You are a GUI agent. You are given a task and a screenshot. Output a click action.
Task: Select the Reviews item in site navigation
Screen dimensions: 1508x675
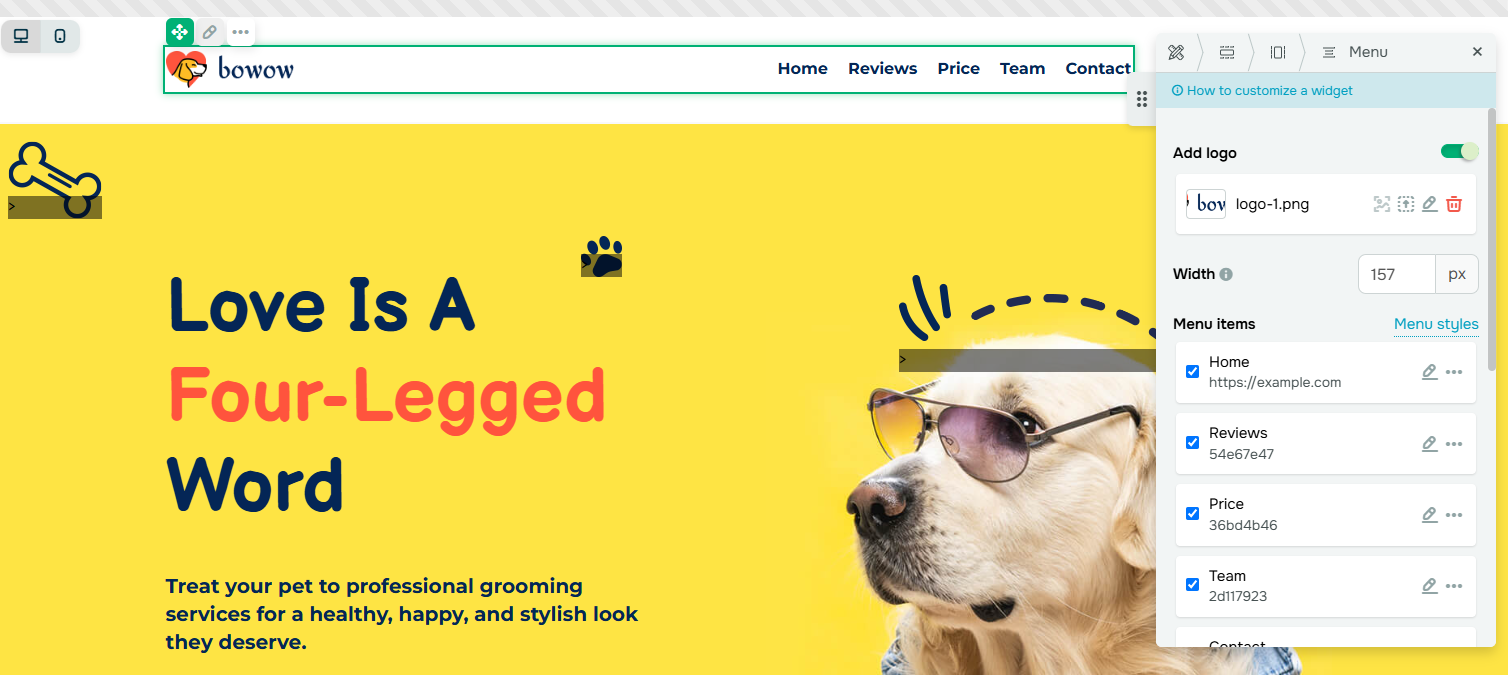point(882,69)
